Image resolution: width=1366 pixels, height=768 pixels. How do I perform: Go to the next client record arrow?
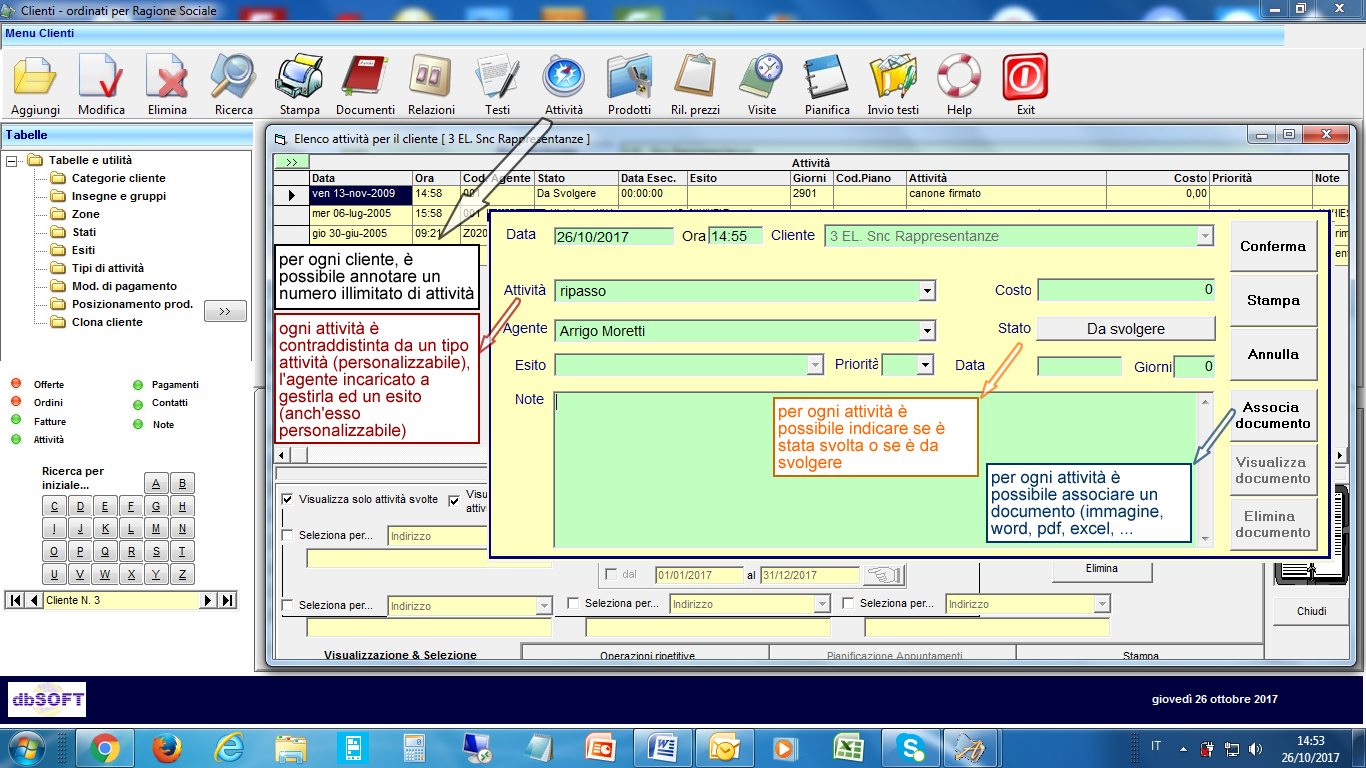(208, 600)
